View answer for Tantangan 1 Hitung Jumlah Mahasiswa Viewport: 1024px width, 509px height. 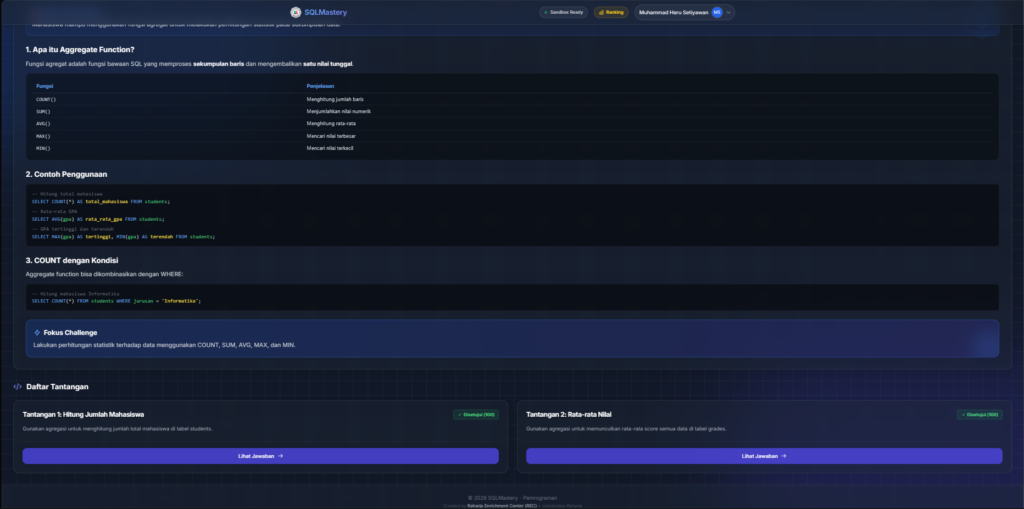[260, 456]
